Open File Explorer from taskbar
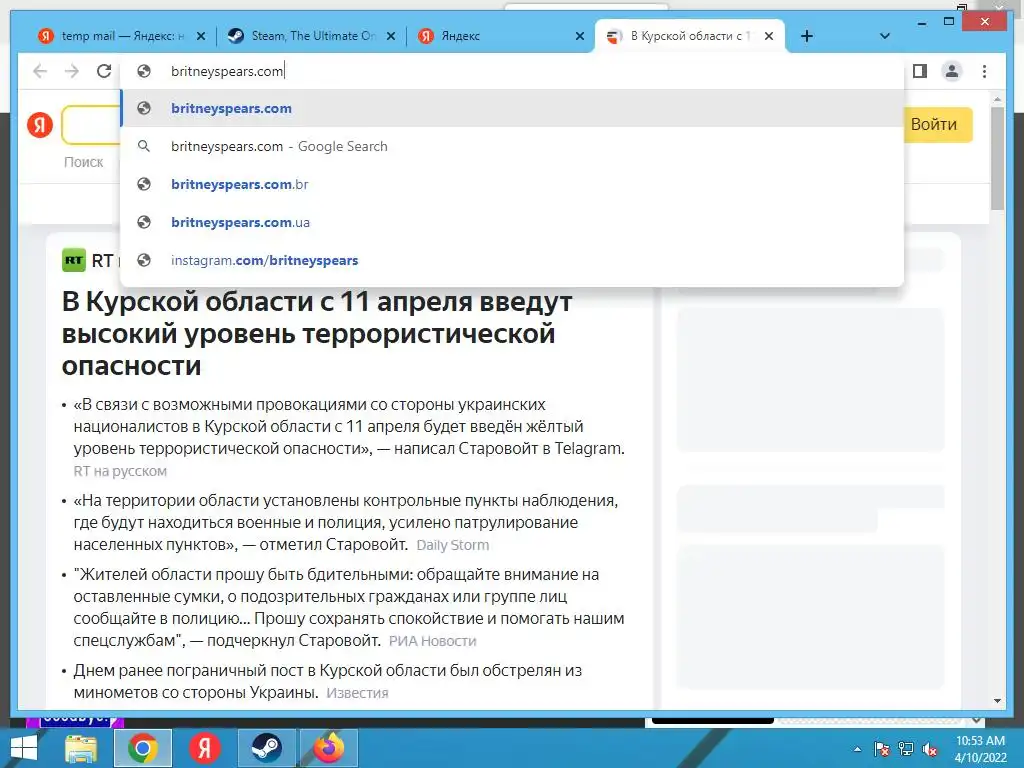This screenshot has width=1024, height=768. (81, 748)
